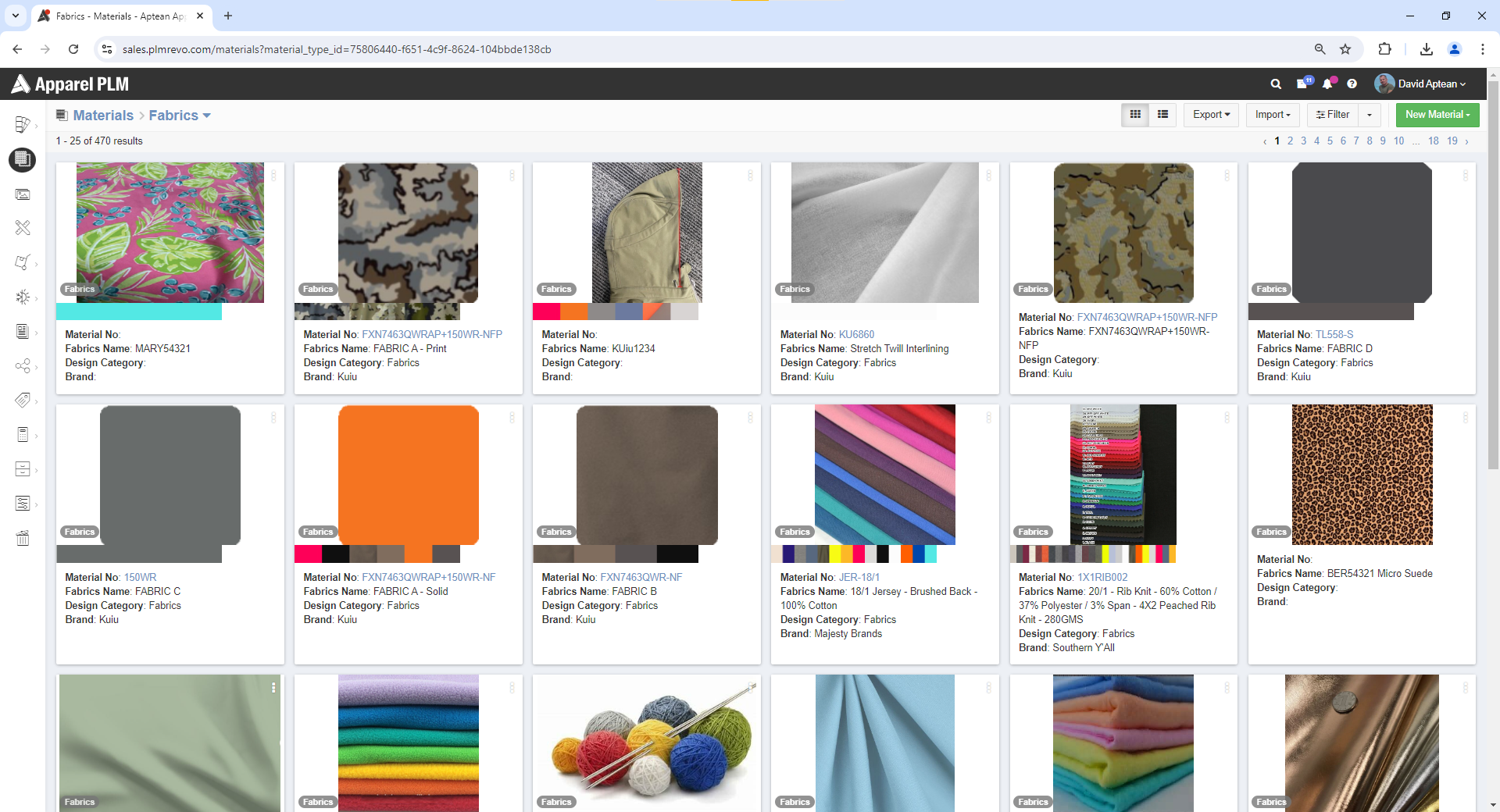Select the Fabrics - Materials browser tab

pos(120,16)
